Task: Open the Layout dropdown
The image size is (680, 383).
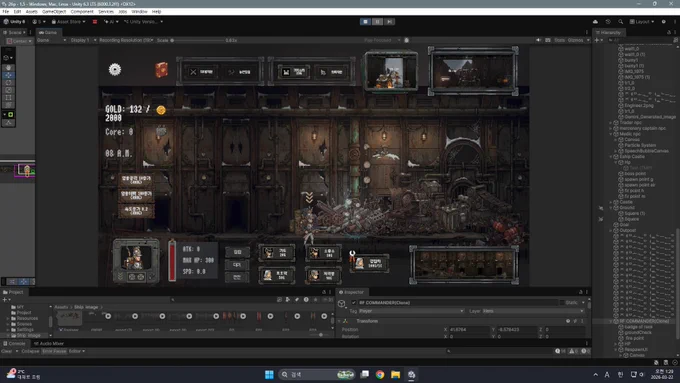Action: tap(642, 22)
